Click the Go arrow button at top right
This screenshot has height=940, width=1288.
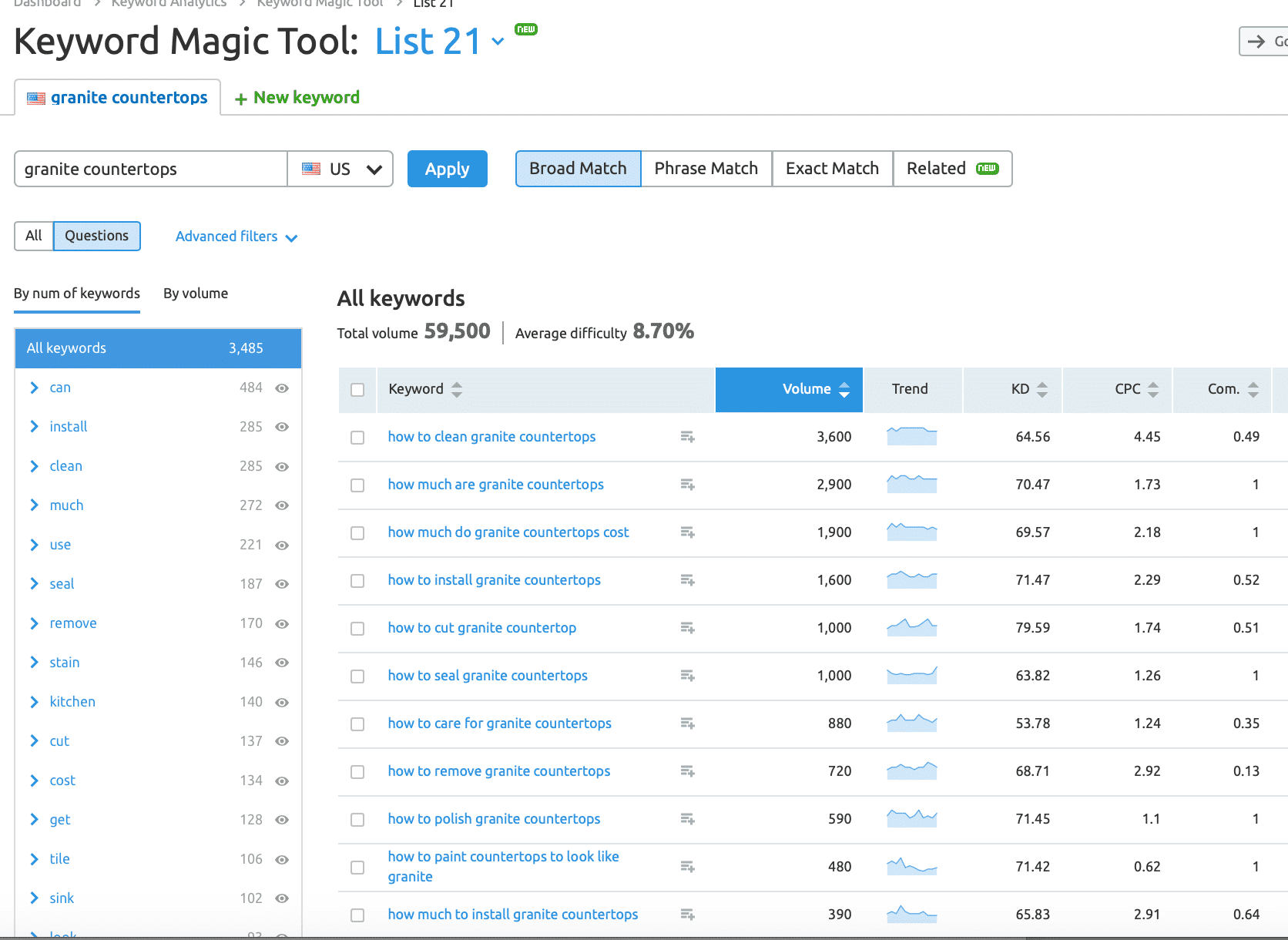click(1263, 42)
